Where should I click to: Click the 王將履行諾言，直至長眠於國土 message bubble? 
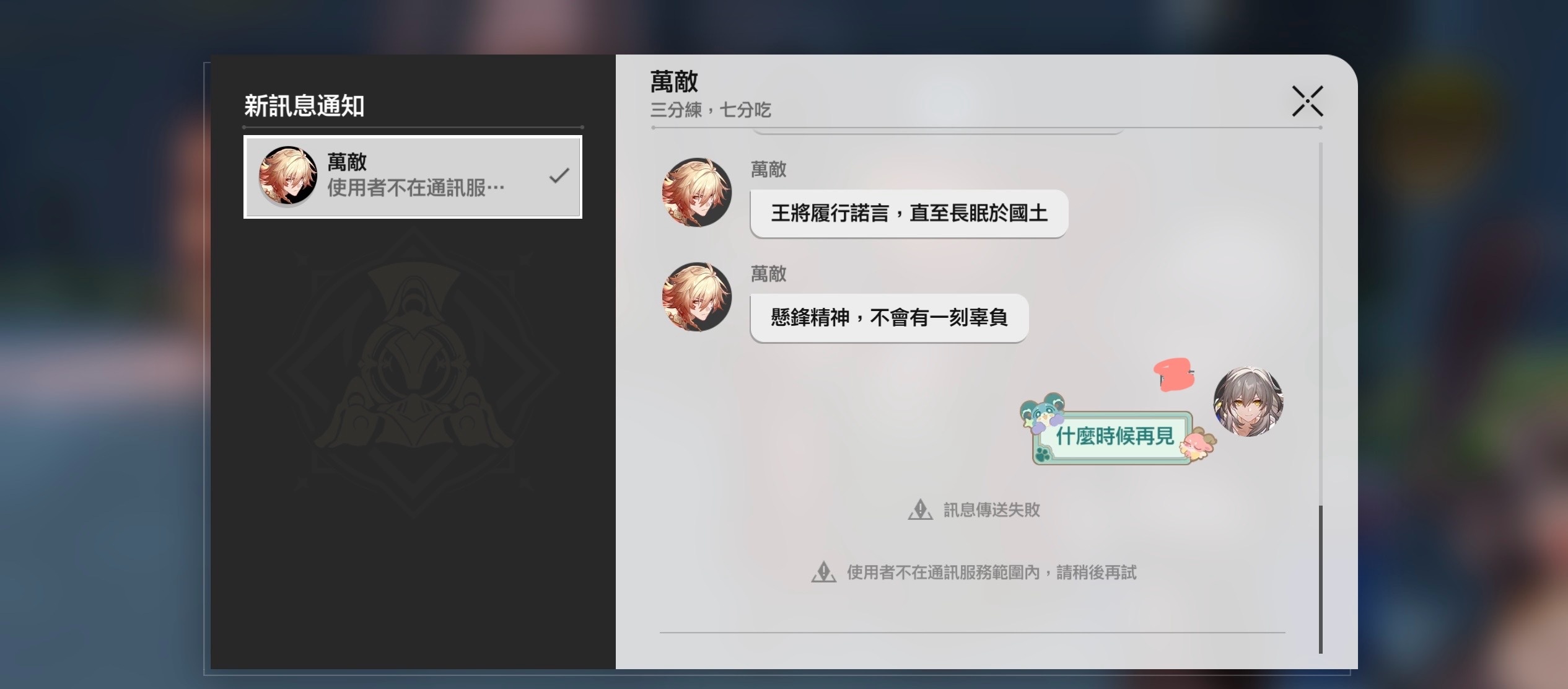909,213
